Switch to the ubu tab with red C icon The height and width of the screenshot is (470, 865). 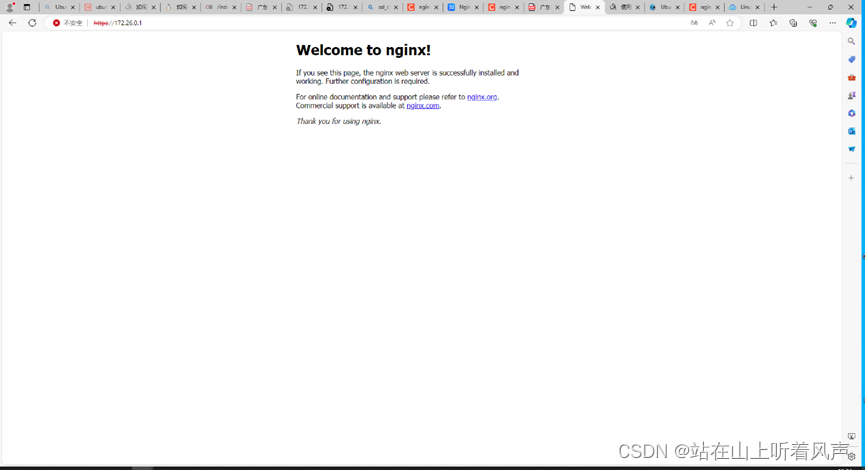pyautogui.click(x=100, y=7)
